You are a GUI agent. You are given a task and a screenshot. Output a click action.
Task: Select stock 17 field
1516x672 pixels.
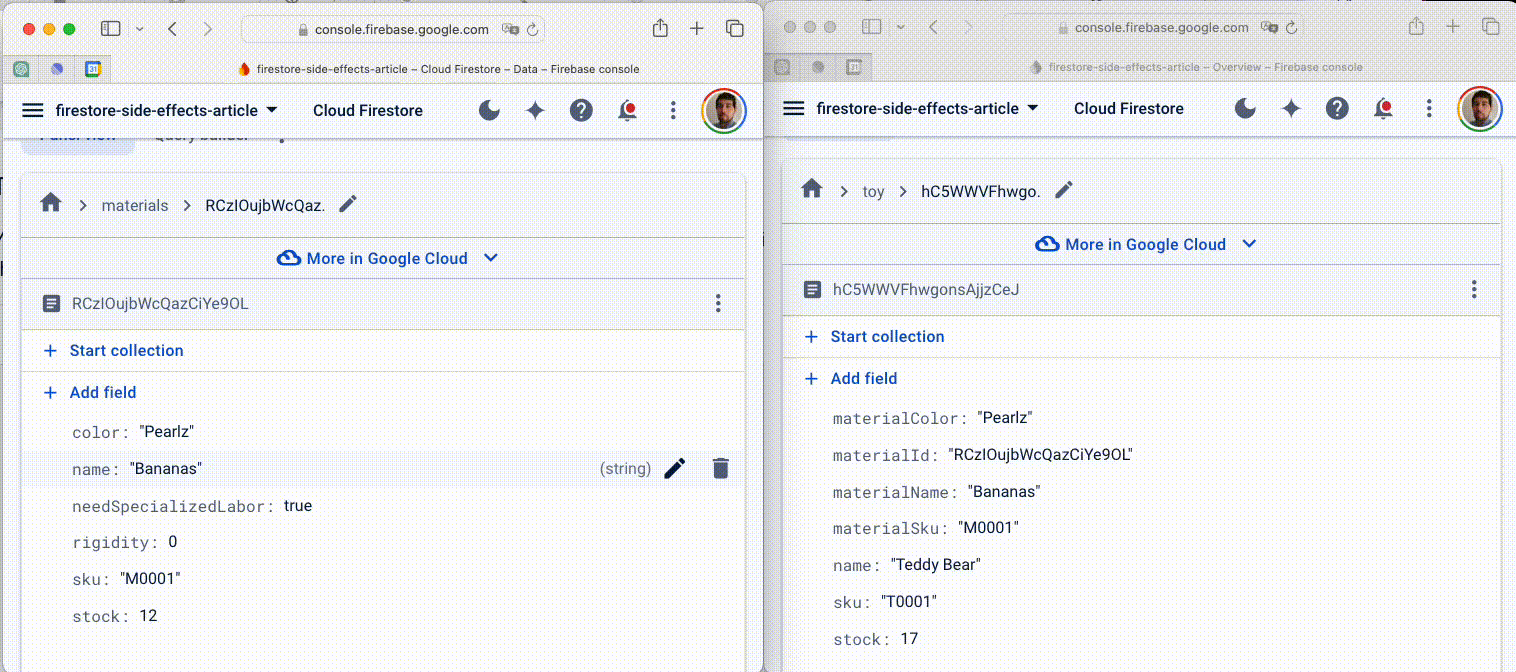[x=1141, y=639]
